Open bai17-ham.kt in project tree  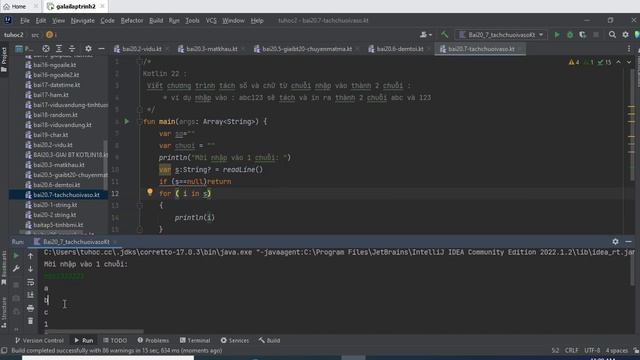(x=51, y=95)
